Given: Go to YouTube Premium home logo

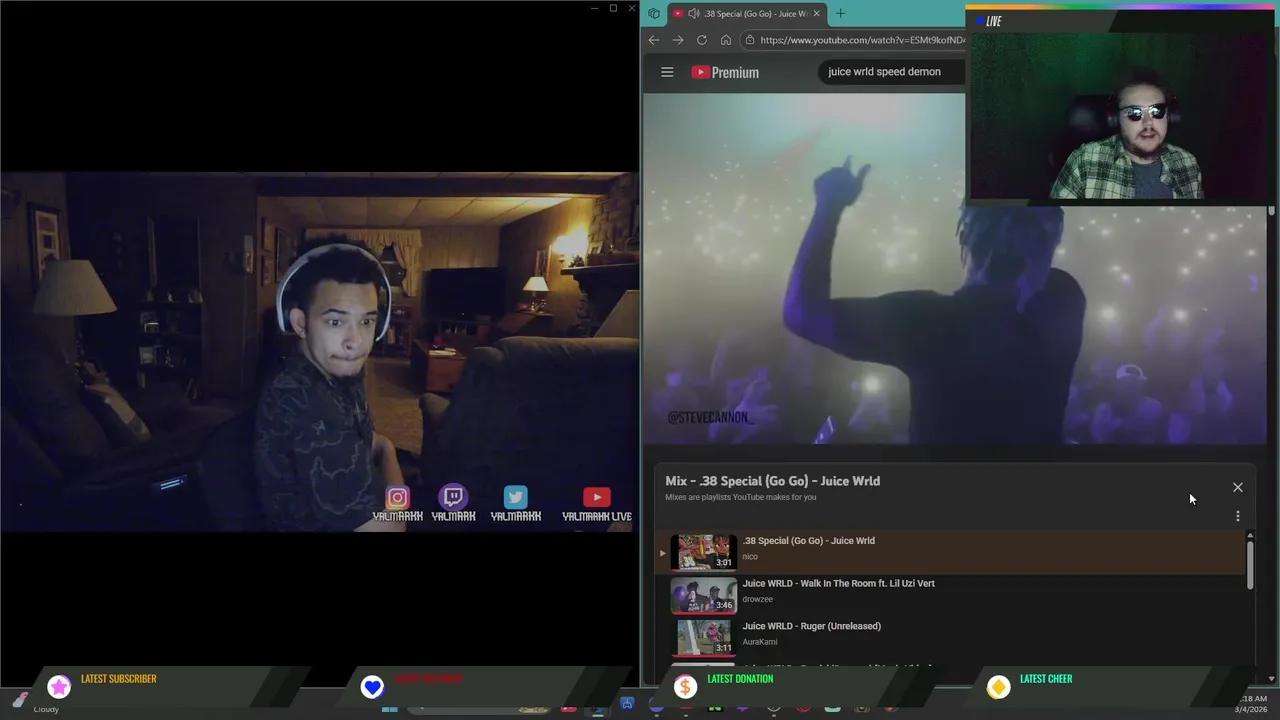Looking at the screenshot, I should pyautogui.click(x=725, y=72).
